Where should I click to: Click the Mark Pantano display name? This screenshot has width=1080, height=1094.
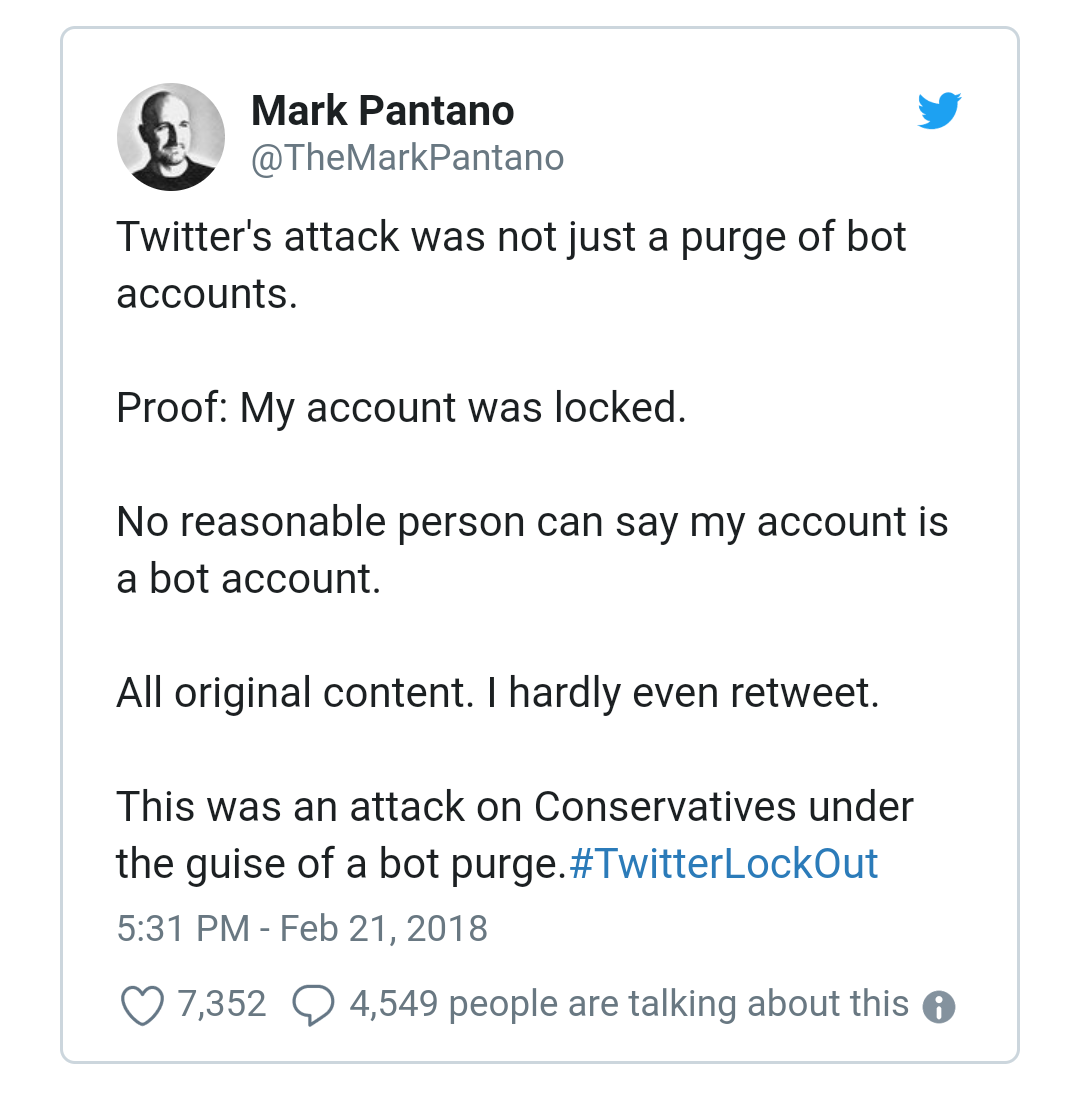tap(382, 110)
